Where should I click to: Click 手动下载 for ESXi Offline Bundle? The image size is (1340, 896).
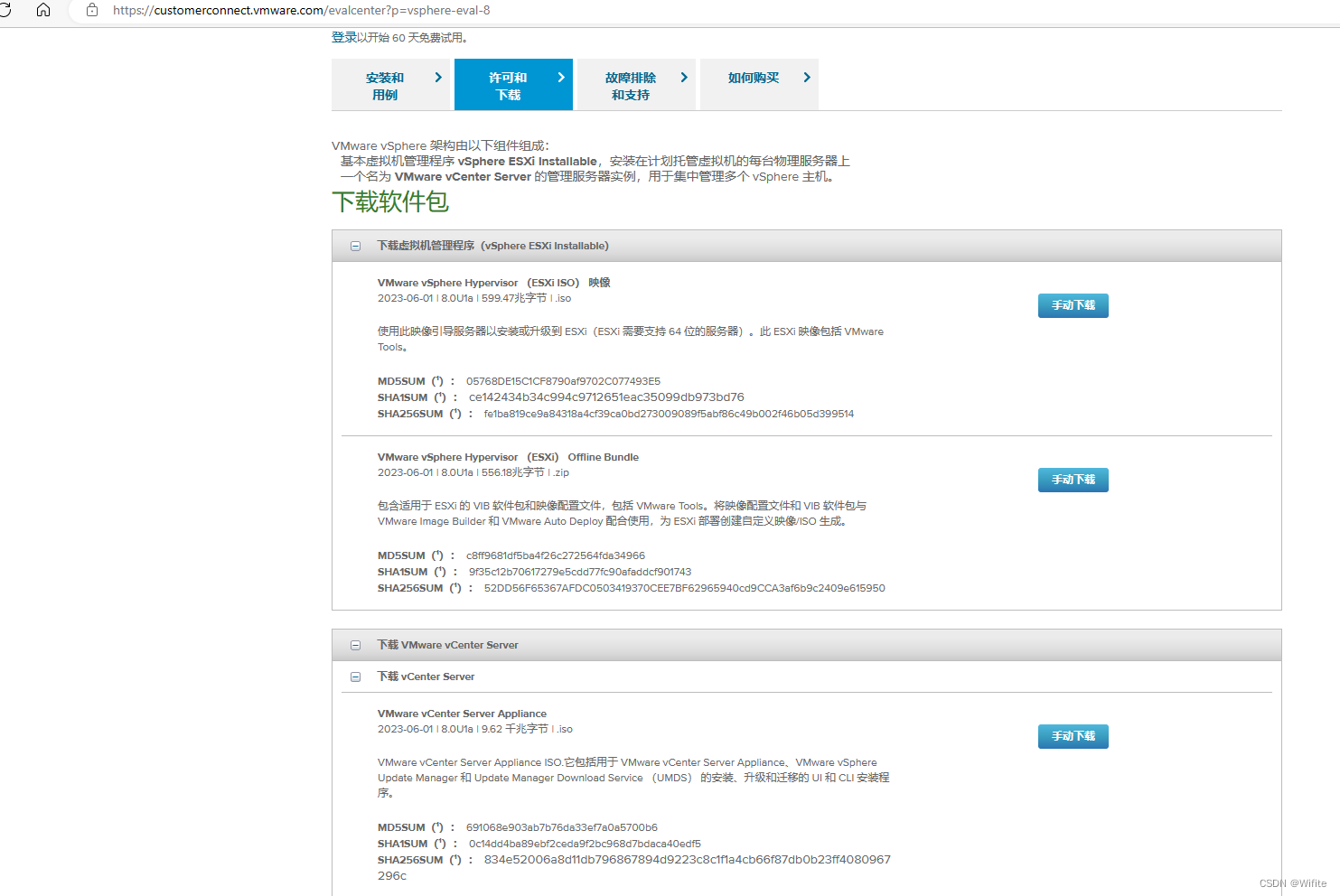click(1073, 480)
